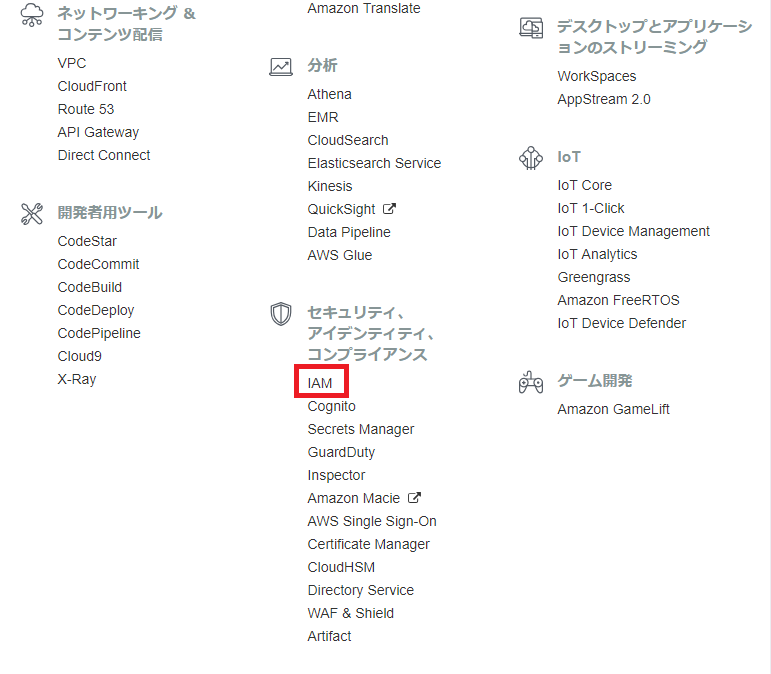
Task: Click the IoT category heading
Action: click(x=569, y=157)
